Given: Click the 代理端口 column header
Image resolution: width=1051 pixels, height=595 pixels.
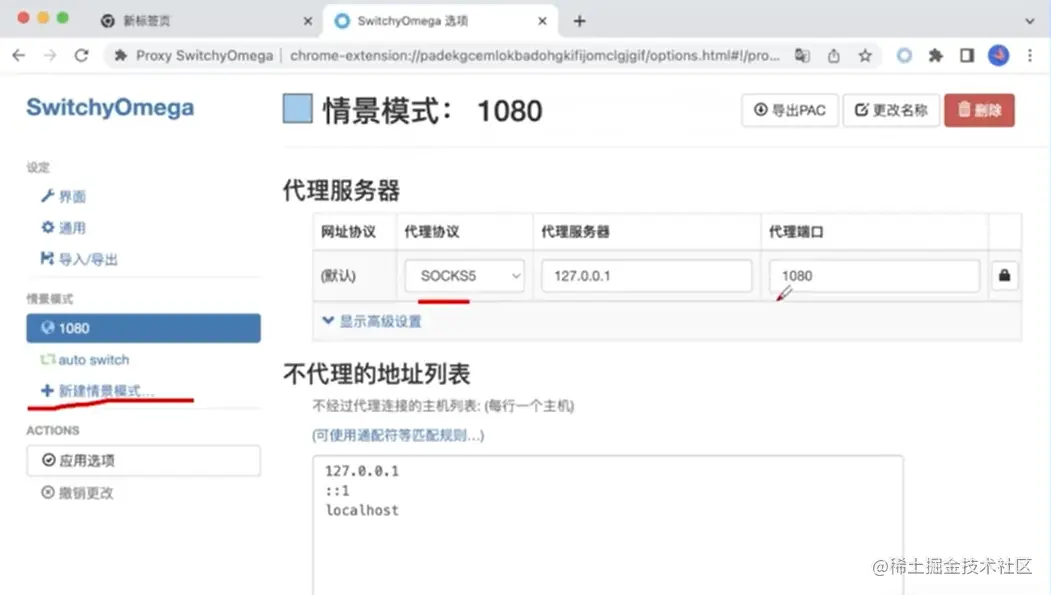Looking at the screenshot, I should [796, 232].
